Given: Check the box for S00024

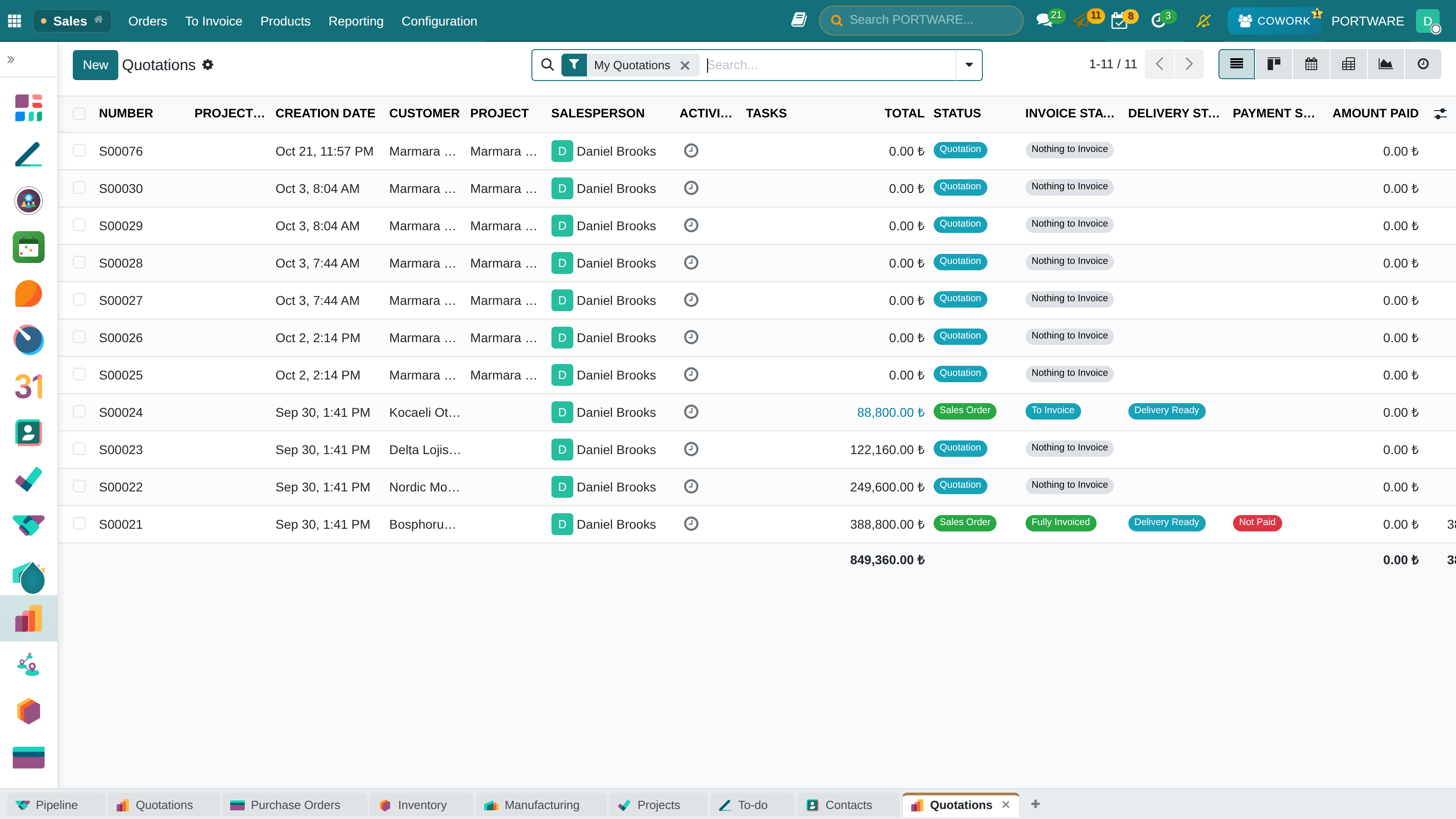Looking at the screenshot, I should [x=79, y=411].
